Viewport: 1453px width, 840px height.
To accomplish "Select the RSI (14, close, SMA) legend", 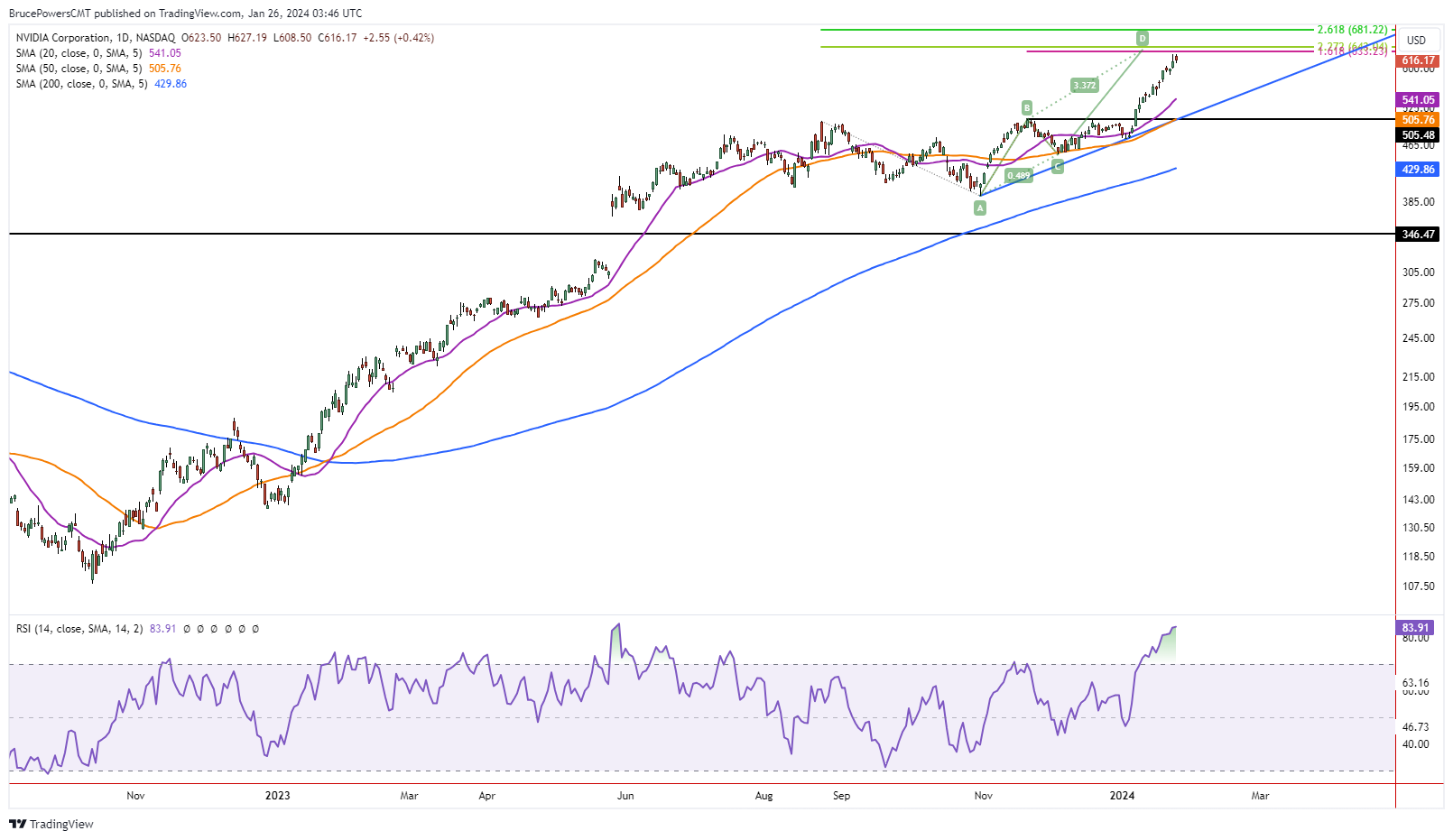I will coord(79,629).
